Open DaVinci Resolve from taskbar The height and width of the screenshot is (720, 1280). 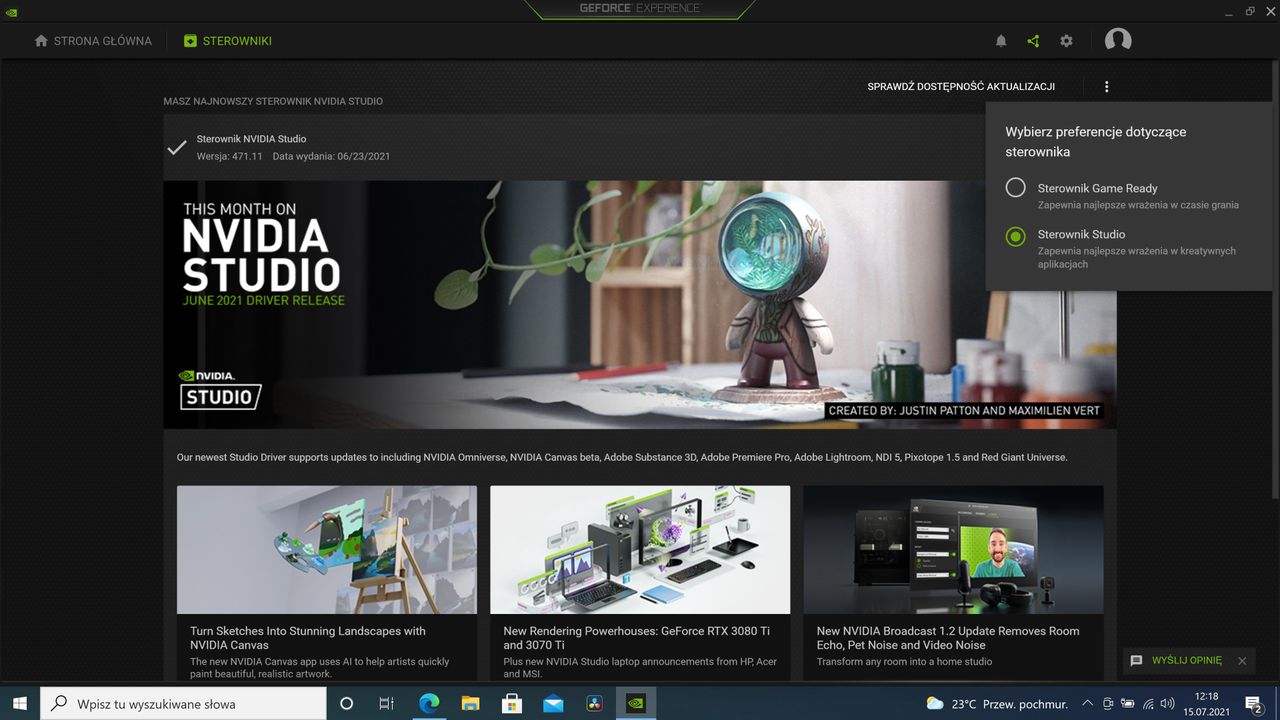(x=594, y=703)
